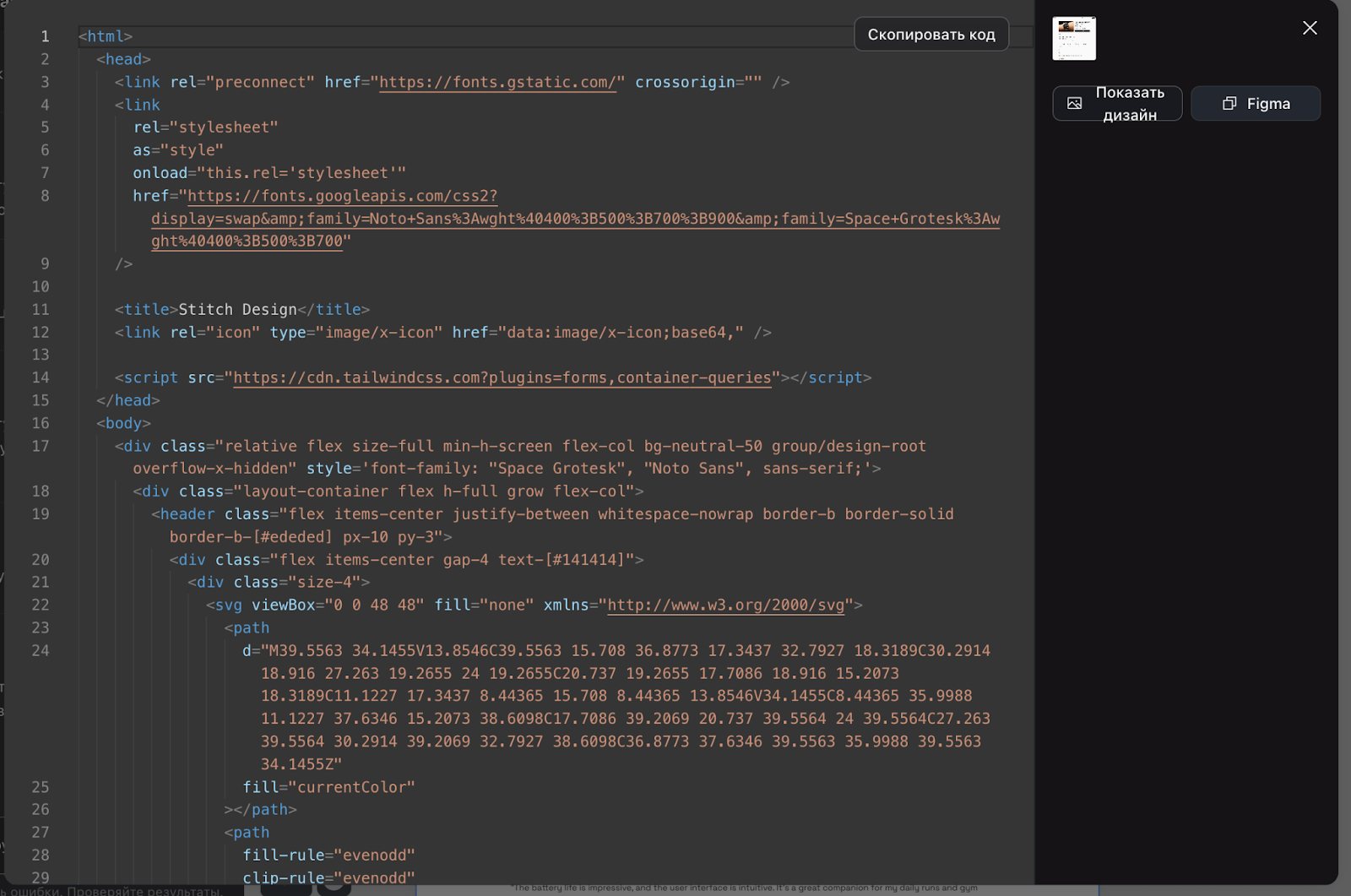Click the div class="size-4" line
Image resolution: width=1351 pixels, height=896 pixels.
pyautogui.click(x=279, y=582)
